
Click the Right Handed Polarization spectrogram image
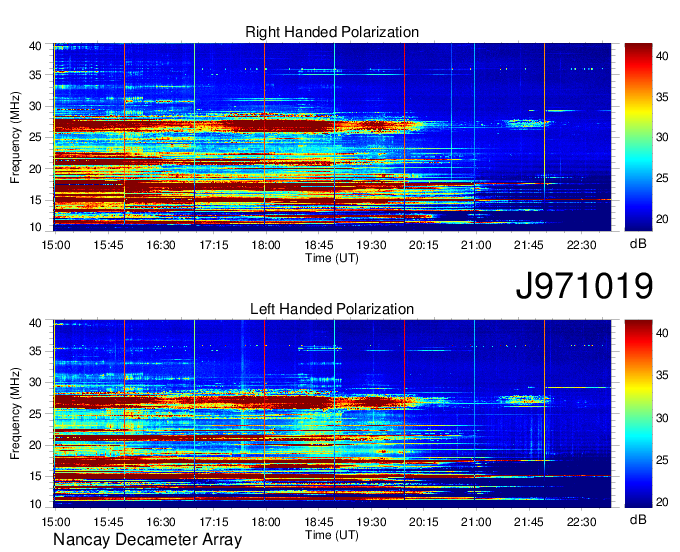pyautogui.click(x=332, y=137)
